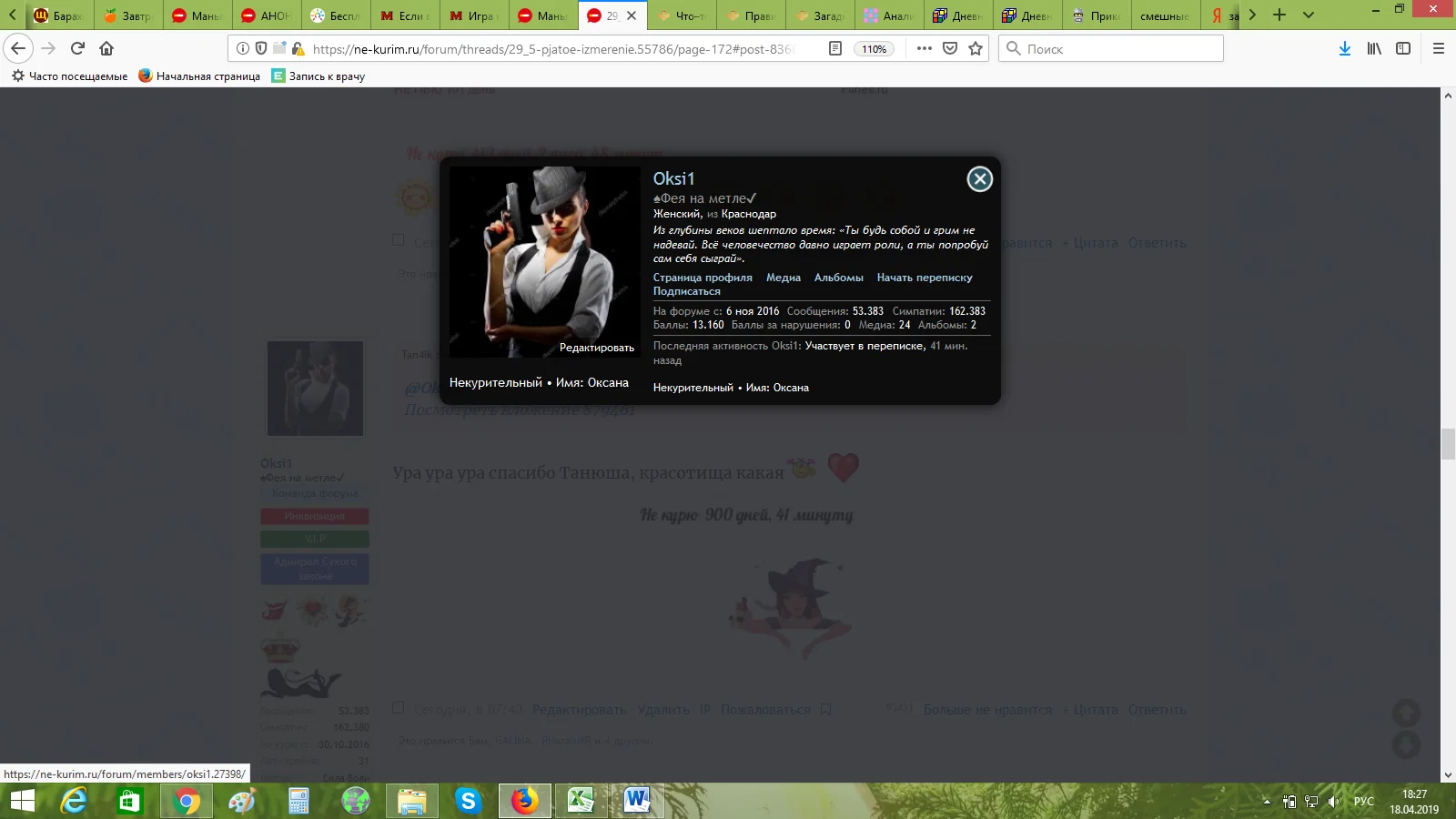Reload the current forum page
The image size is (1456, 819).
[x=78, y=48]
